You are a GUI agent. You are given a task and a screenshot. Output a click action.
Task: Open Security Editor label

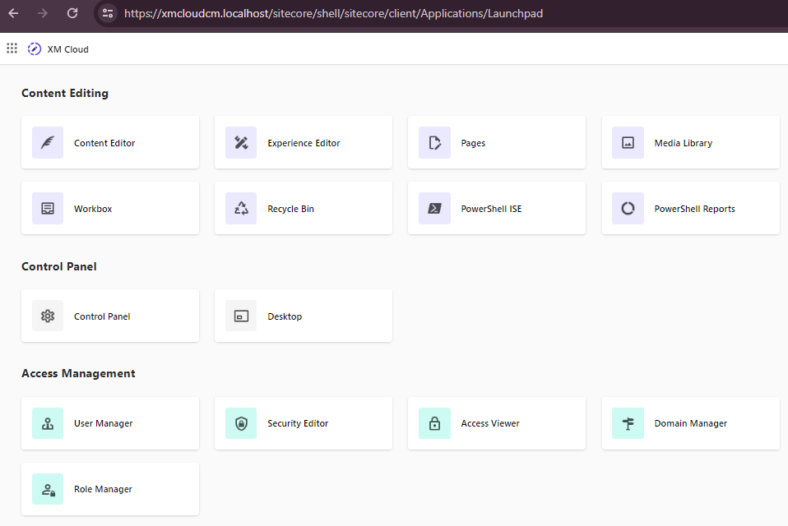click(298, 424)
